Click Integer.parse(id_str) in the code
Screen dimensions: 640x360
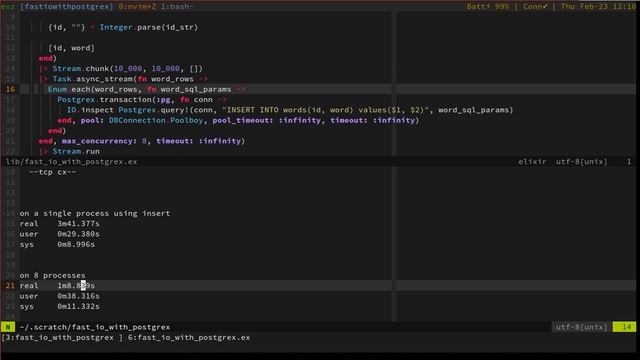click(149, 27)
